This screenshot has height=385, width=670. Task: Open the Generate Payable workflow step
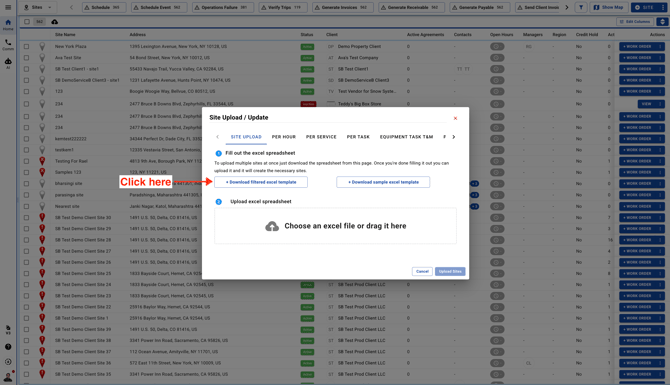(480, 7)
